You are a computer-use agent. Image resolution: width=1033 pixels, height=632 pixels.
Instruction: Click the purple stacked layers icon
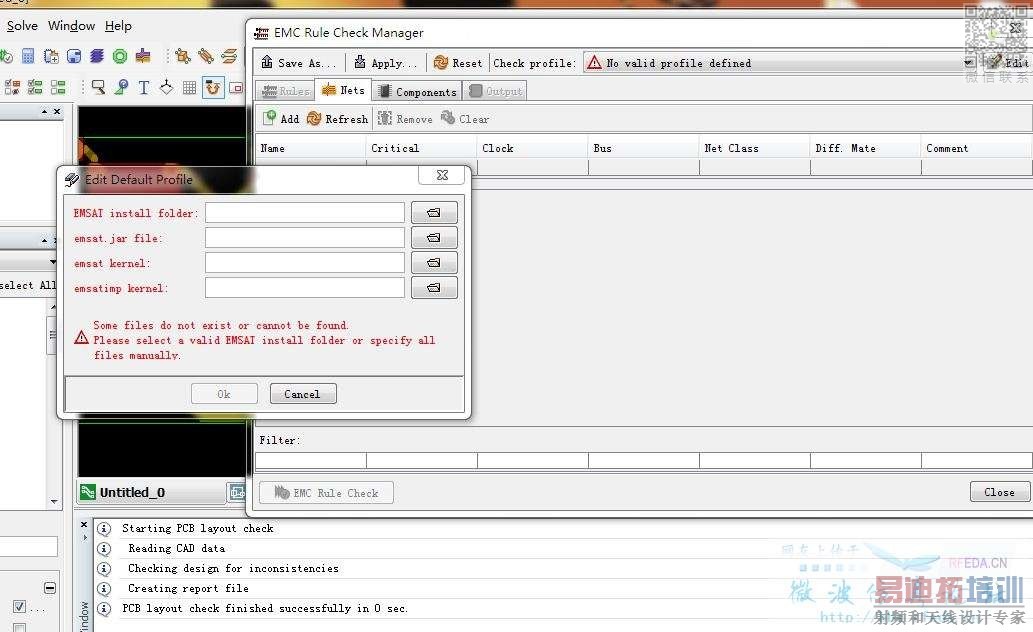click(x=97, y=56)
